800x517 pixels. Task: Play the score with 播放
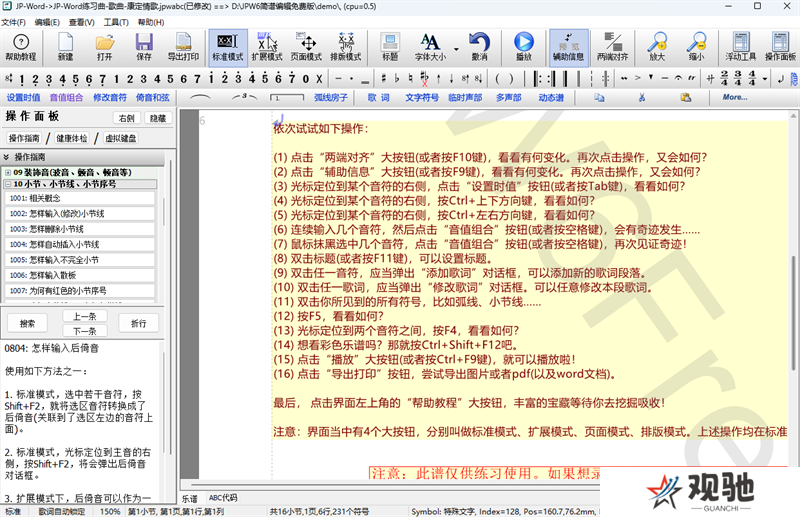tap(523, 47)
